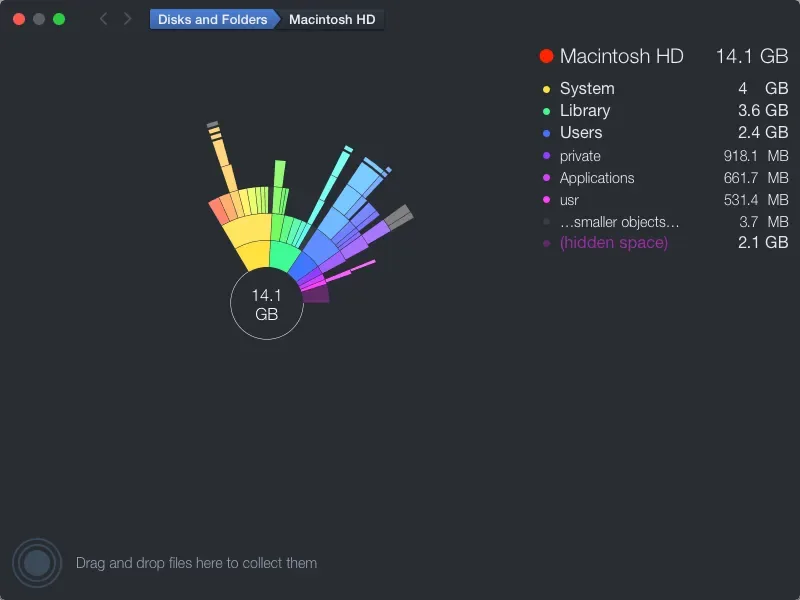Select the Macintosh HD breadcrumb
The image size is (800, 600).
click(332, 19)
